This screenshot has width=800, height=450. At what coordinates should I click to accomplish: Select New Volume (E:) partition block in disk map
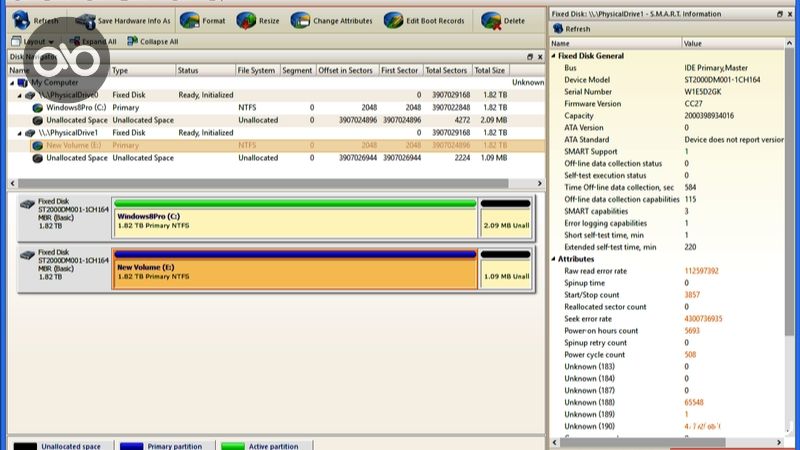295,269
